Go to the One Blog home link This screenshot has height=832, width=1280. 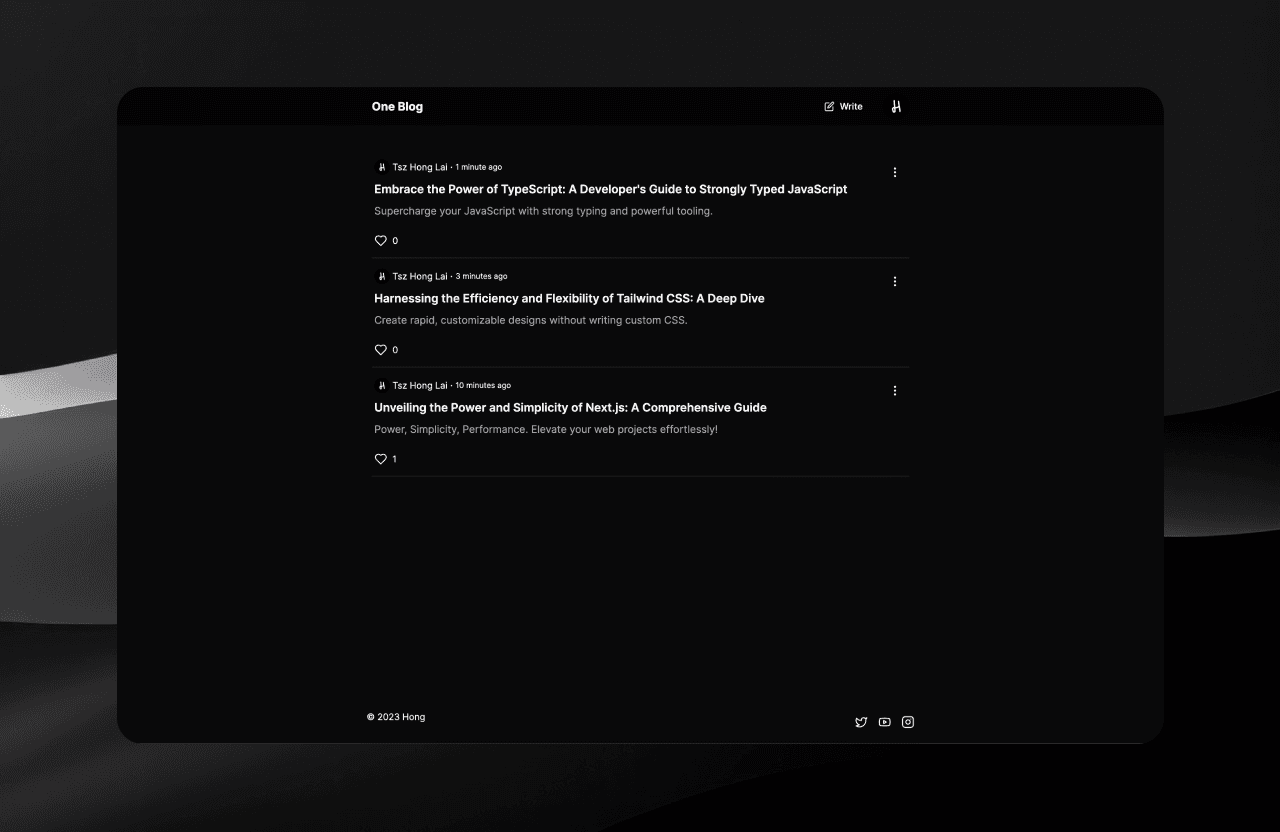(x=397, y=107)
